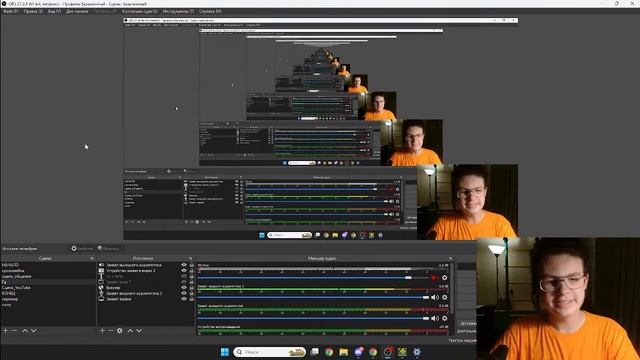640x360 pixels.
Task: Lock the Захват выходного аудиопотока source
Action: [x=191, y=265]
